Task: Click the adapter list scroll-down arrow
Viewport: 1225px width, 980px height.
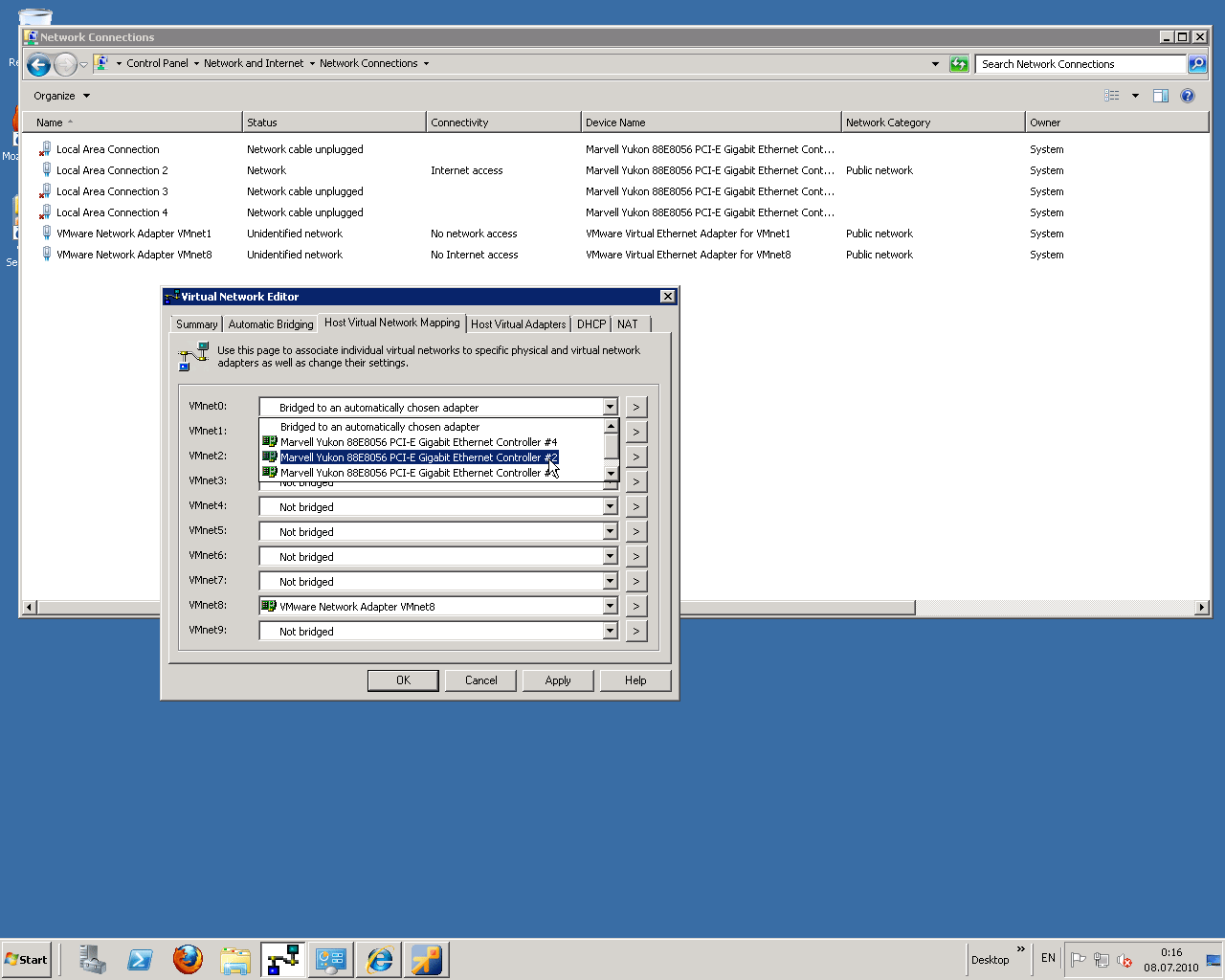Action: [x=612, y=473]
